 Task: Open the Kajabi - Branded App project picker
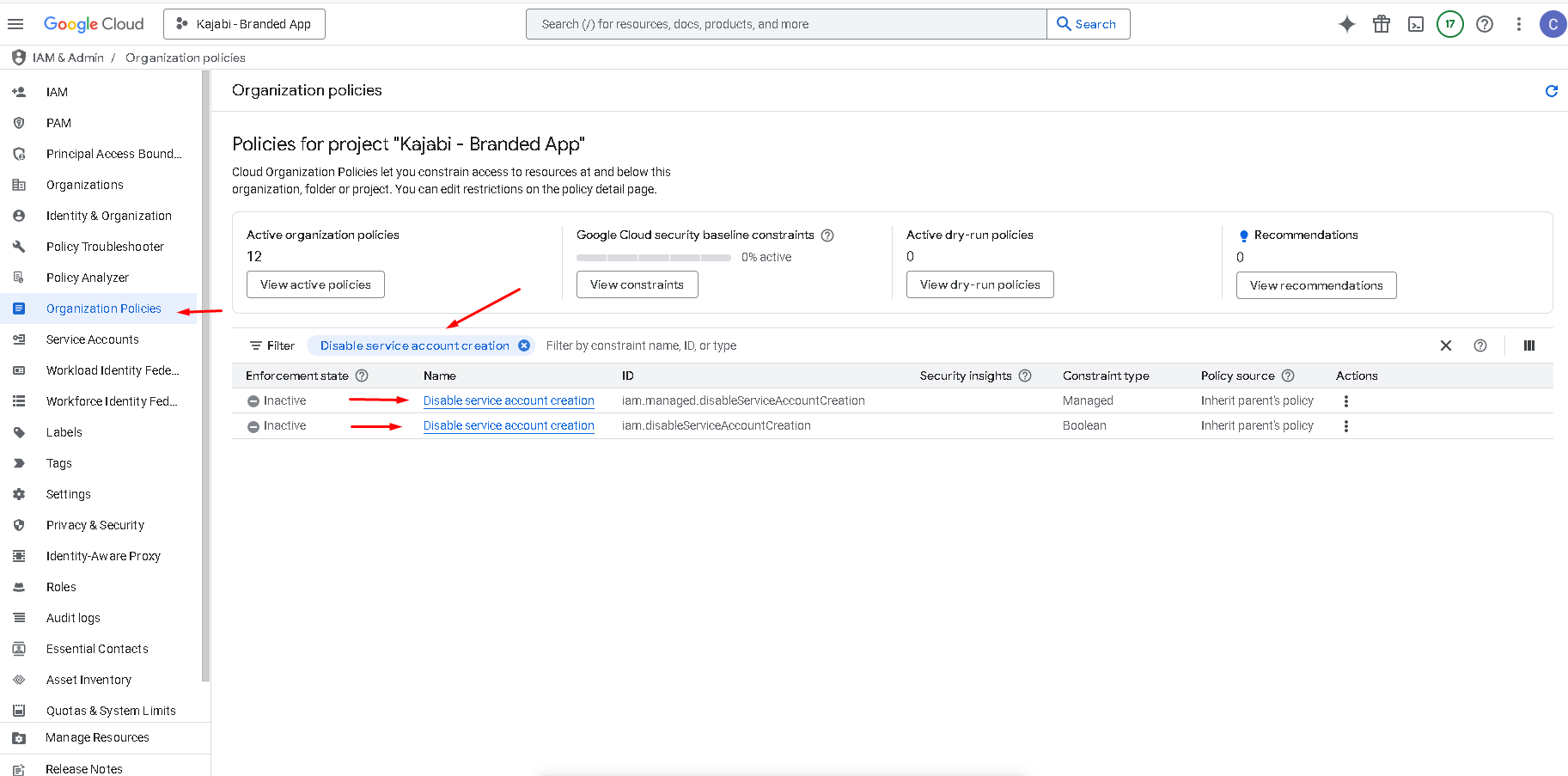(244, 24)
